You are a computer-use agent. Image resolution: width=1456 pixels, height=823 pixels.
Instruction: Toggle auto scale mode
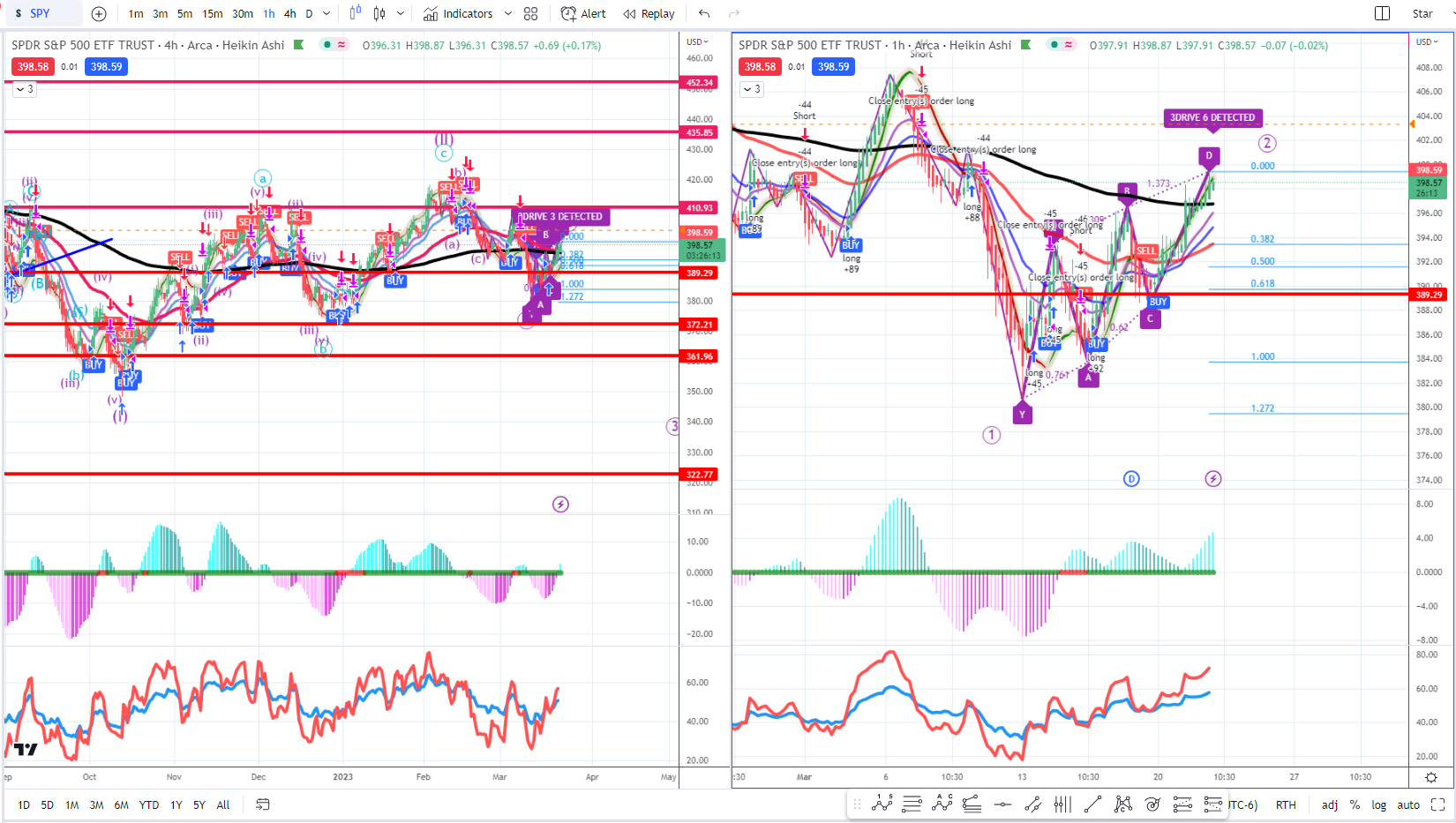tap(1408, 804)
